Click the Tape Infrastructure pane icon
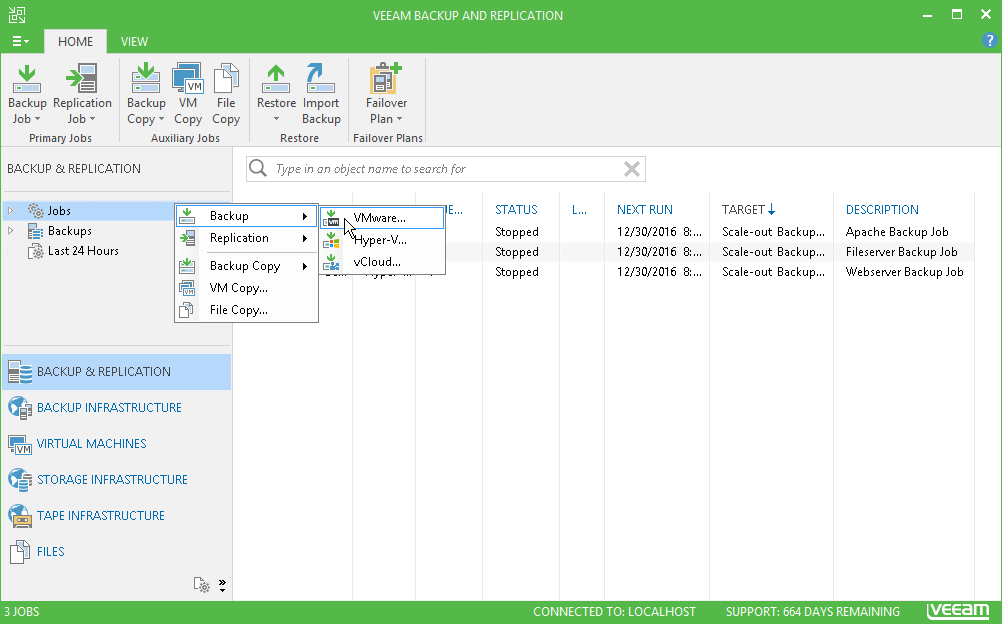The image size is (1002, 624). click(20, 515)
